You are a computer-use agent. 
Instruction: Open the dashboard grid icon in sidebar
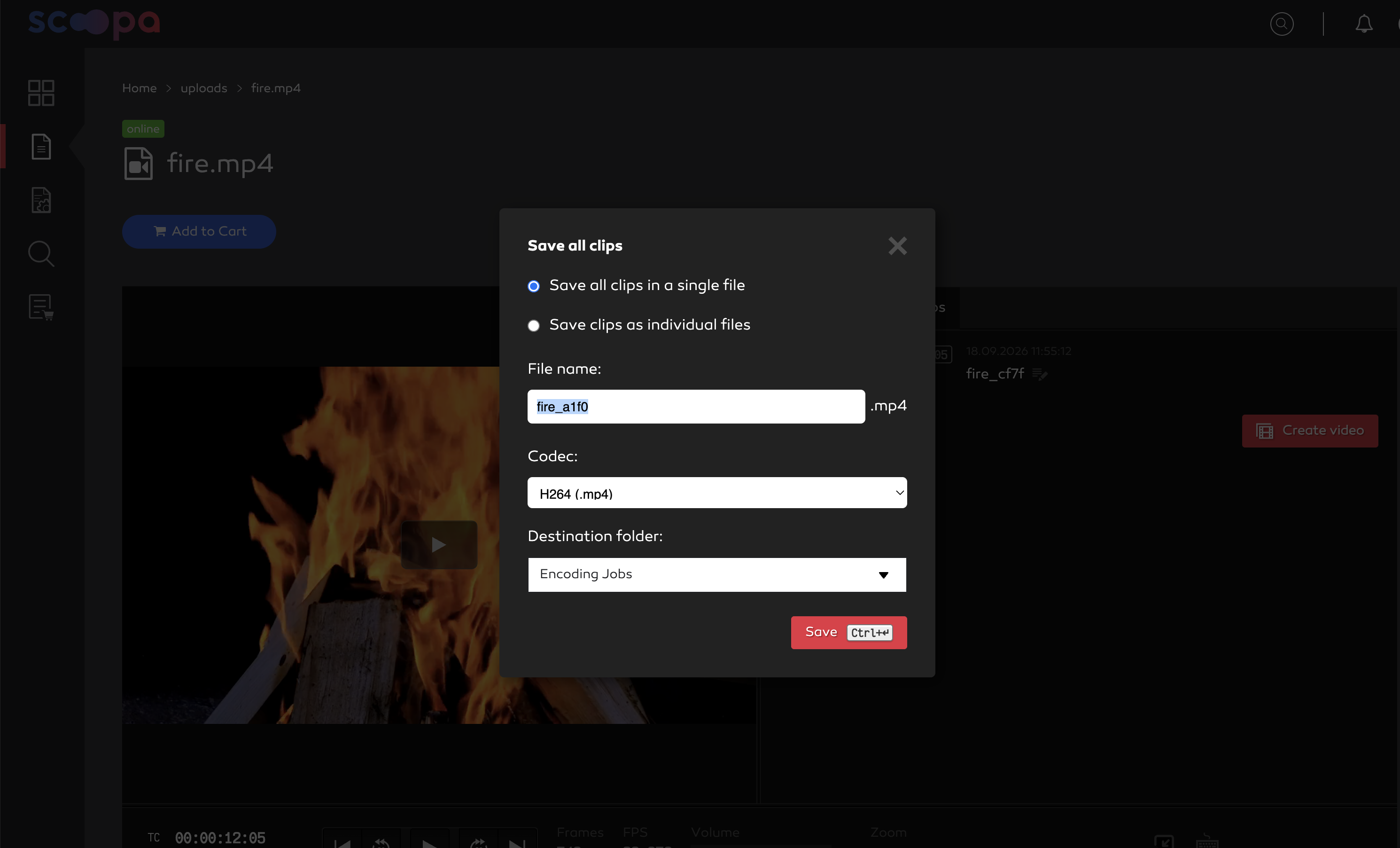(41, 93)
